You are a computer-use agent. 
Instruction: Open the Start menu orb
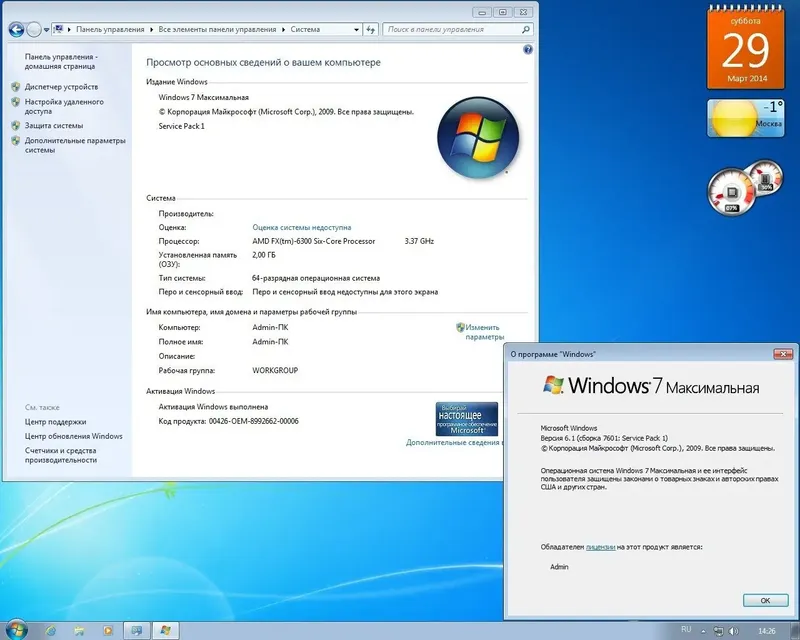point(17,630)
